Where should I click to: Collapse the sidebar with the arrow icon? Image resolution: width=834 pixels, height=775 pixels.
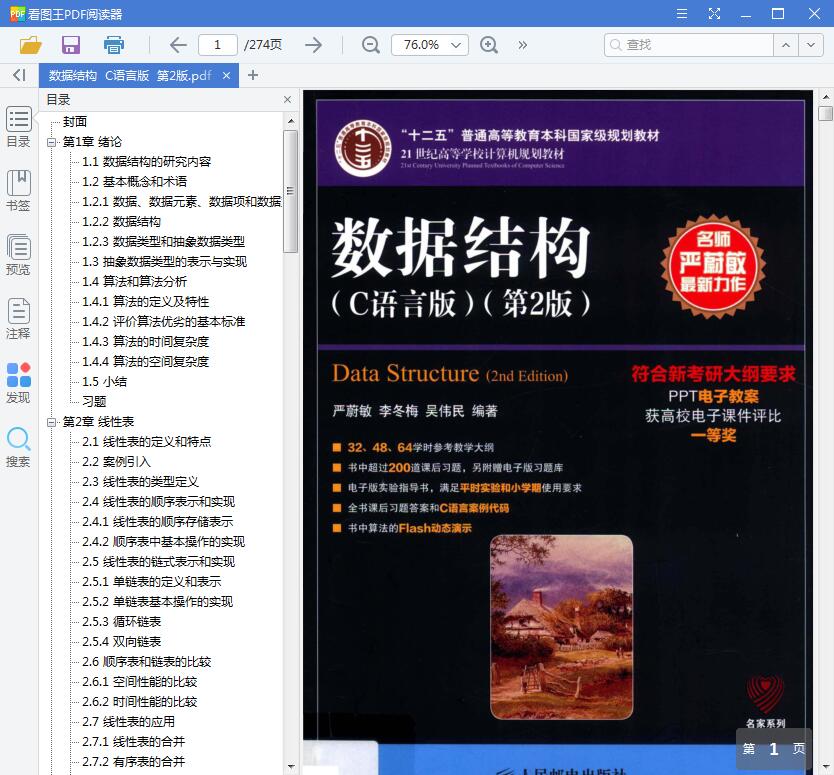pyautogui.click(x=19, y=75)
